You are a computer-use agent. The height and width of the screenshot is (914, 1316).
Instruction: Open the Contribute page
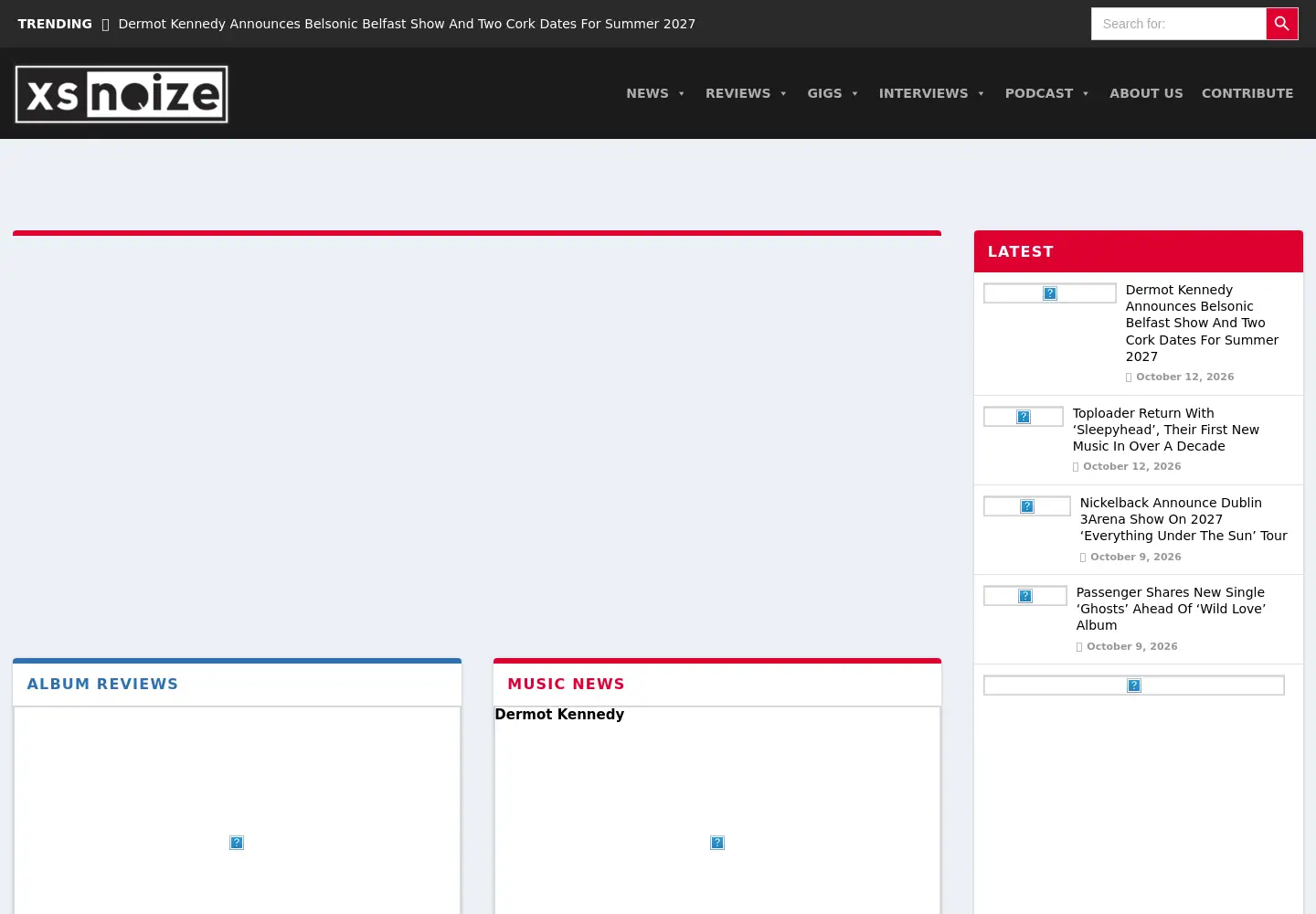[x=1247, y=93]
